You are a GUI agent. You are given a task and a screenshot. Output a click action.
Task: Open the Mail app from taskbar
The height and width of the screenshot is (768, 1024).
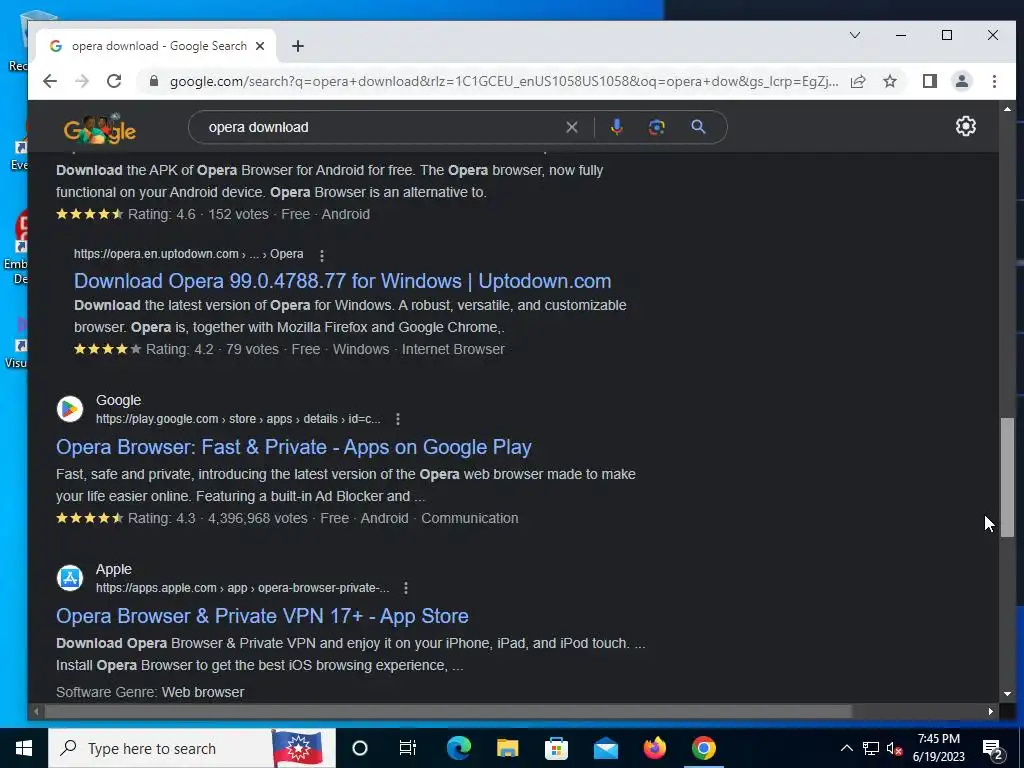pos(605,748)
